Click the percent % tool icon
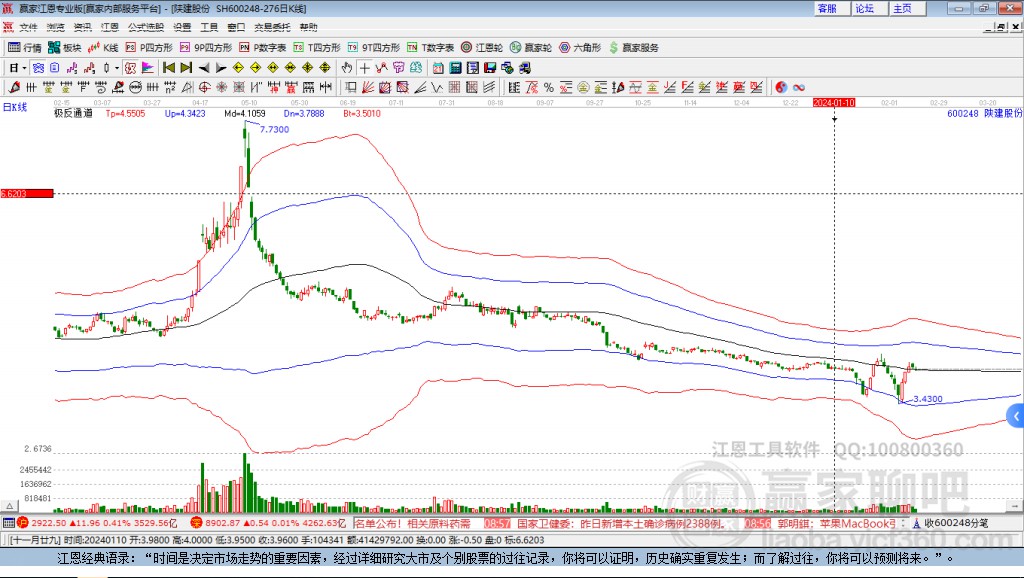1024x578 pixels. (549, 88)
